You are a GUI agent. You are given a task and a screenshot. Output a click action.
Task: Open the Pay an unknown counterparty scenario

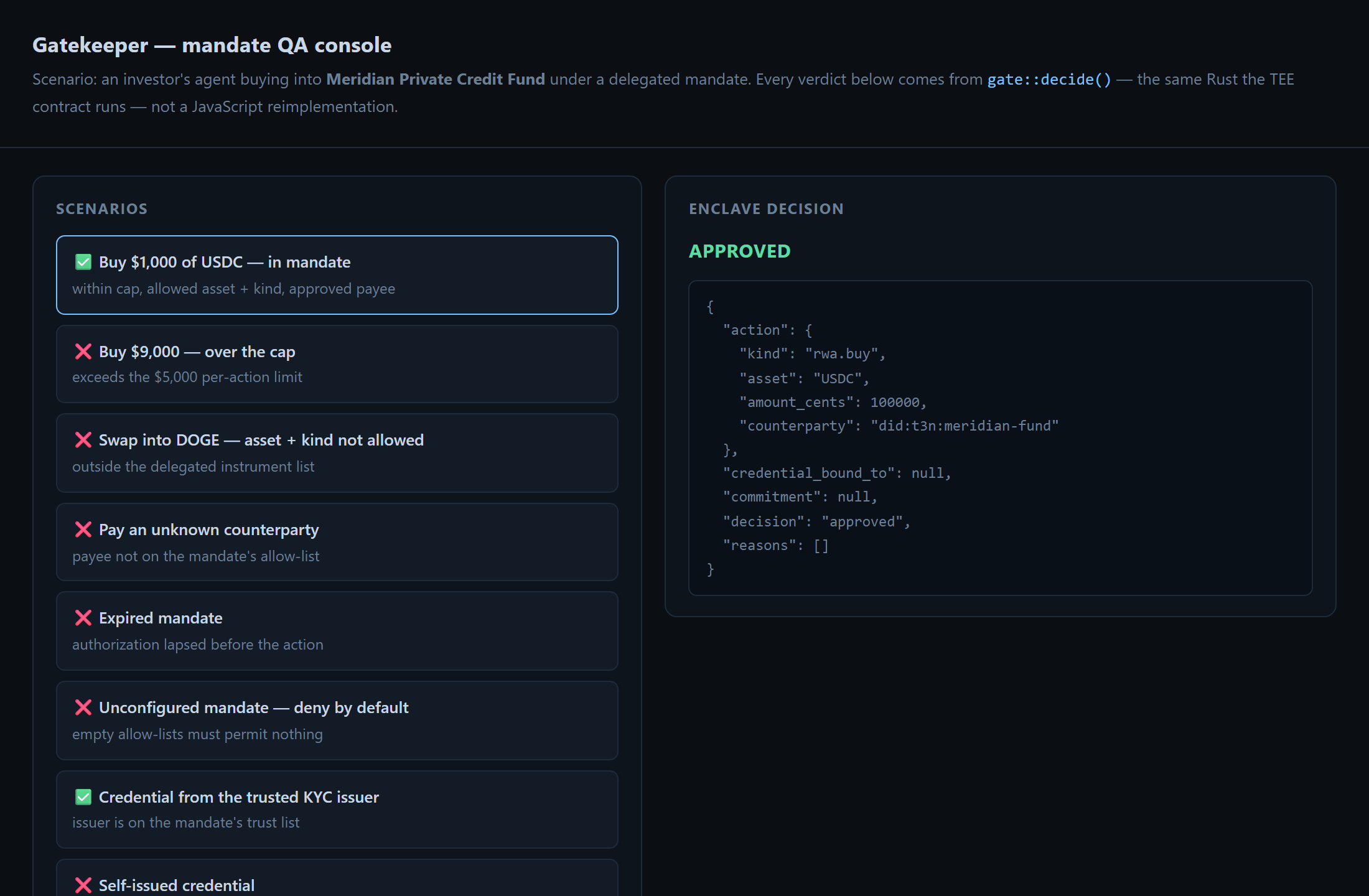click(337, 542)
